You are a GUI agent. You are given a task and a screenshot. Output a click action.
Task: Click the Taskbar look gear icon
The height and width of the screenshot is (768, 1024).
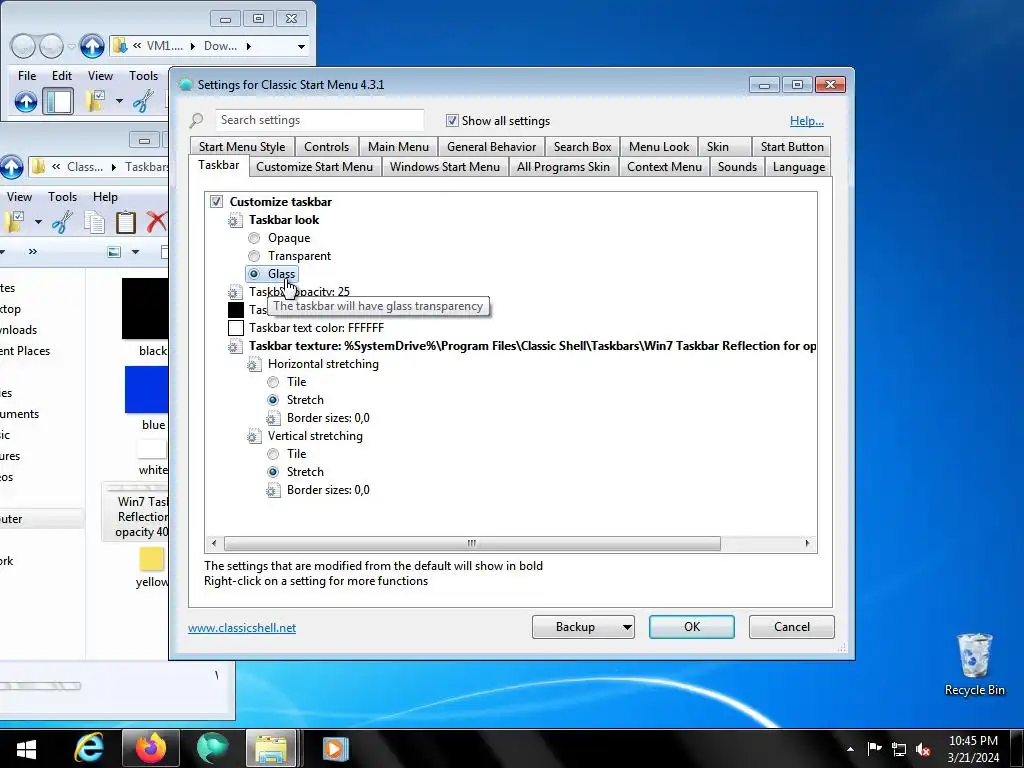pos(235,221)
